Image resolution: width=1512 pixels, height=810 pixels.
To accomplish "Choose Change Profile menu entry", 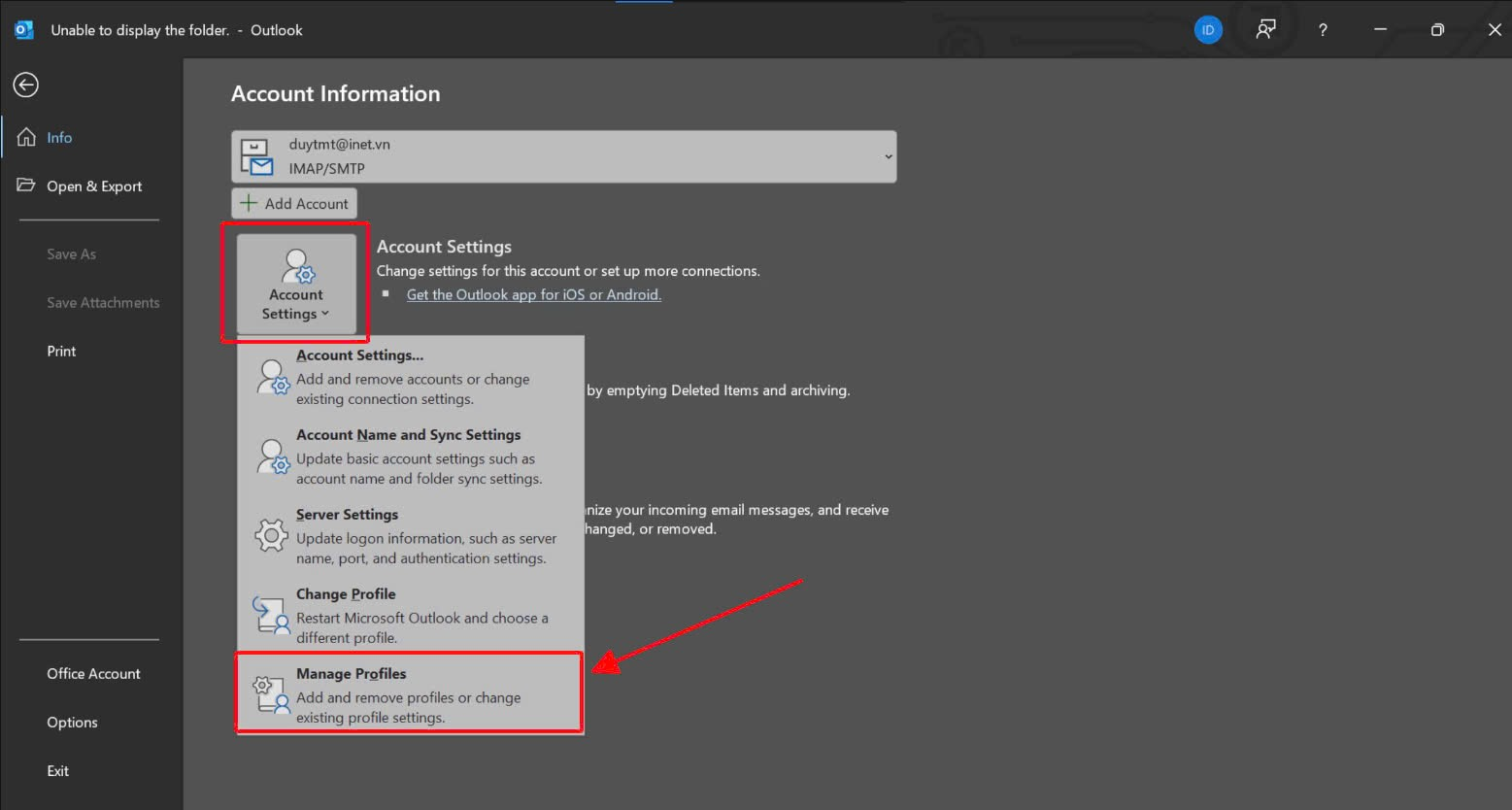I will (x=411, y=616).
